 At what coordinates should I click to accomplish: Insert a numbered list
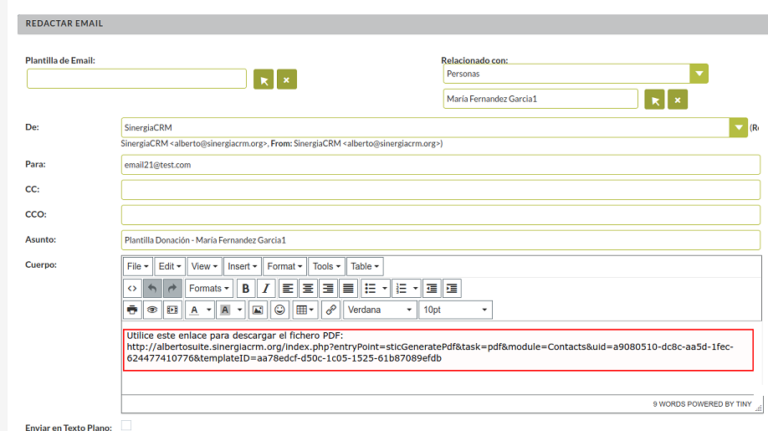tap(401, 288)
